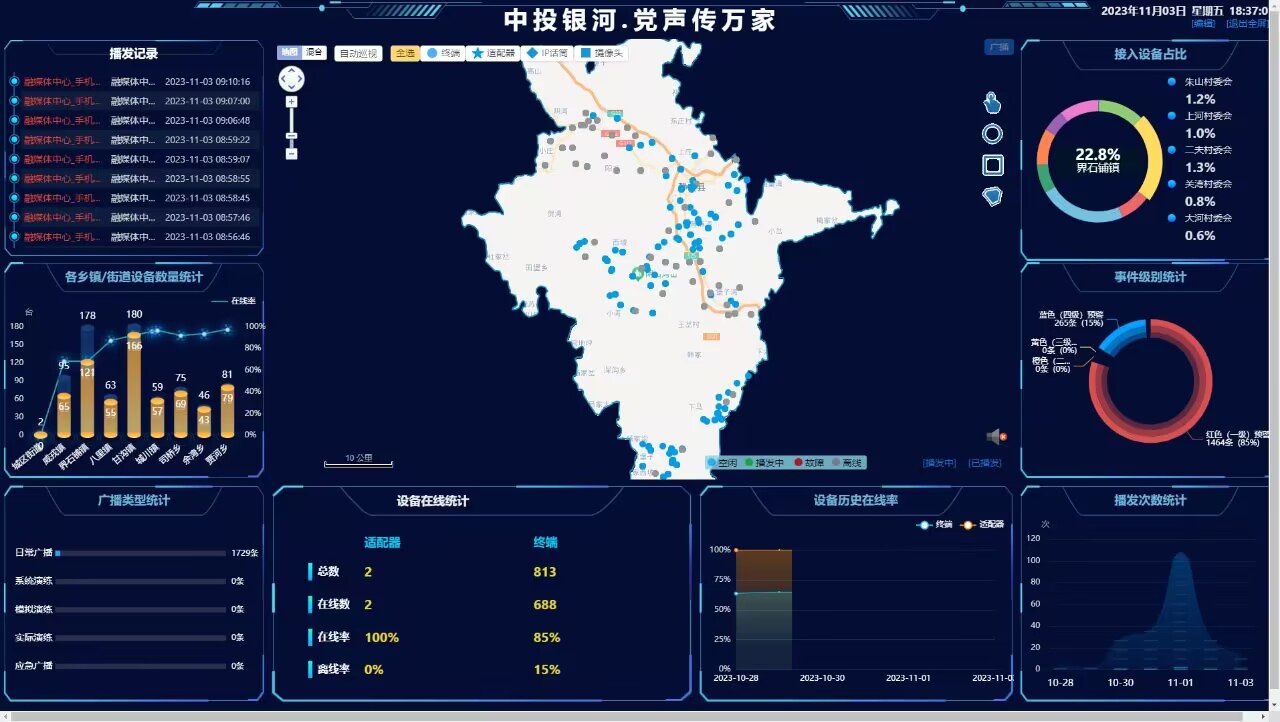Select the polygon selection map tool
This screenshot has width=1280, height=722.
[992, 196]
